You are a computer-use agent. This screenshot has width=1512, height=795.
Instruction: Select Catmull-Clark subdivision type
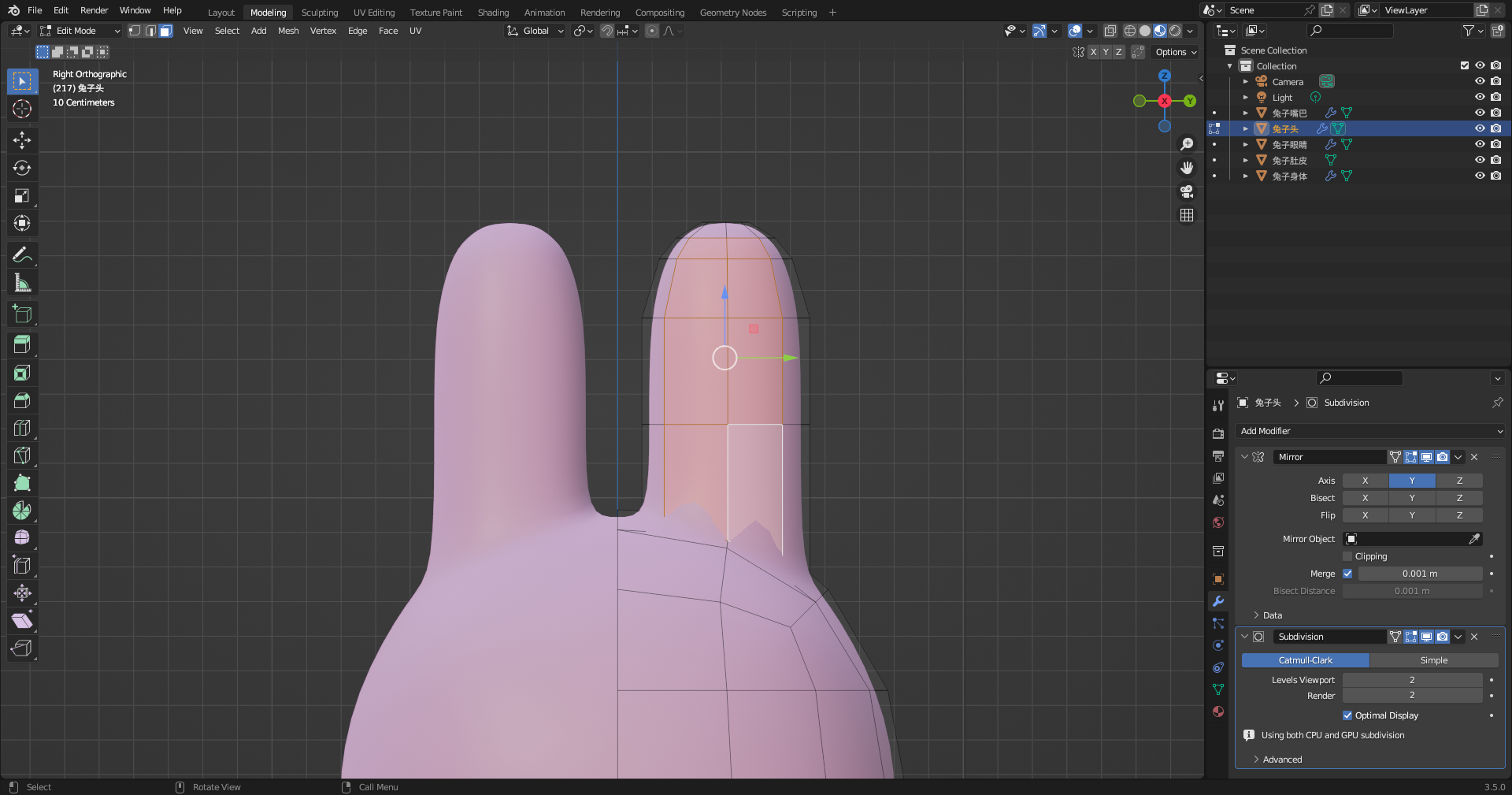tap(1306, 660)
